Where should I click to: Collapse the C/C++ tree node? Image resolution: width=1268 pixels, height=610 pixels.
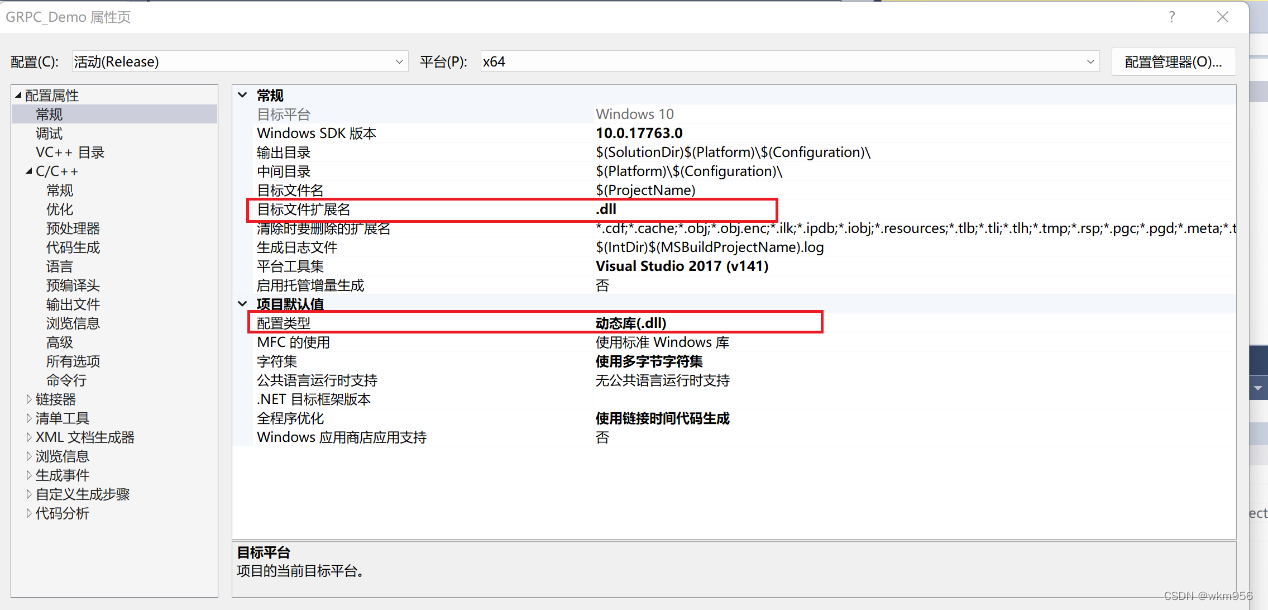click(28, 170)
